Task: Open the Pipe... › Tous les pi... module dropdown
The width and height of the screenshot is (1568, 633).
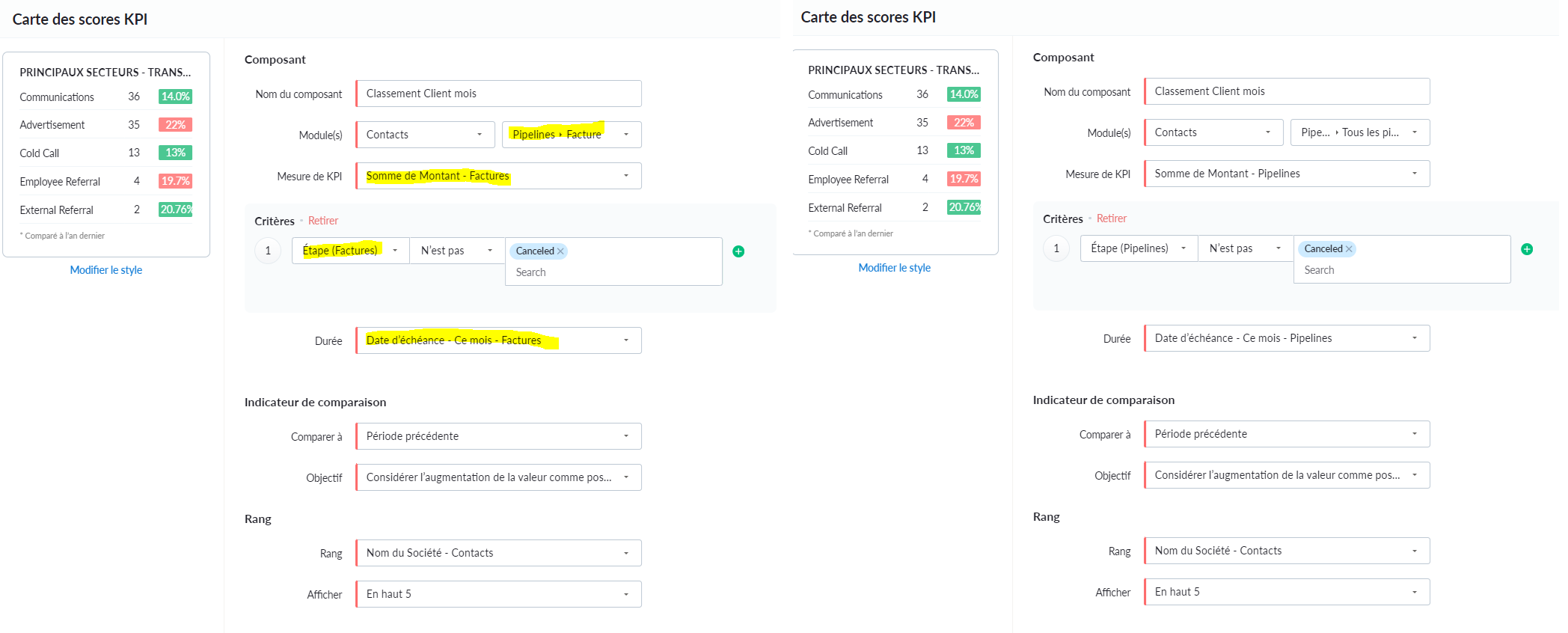Action: click(x=1360, y=132)
